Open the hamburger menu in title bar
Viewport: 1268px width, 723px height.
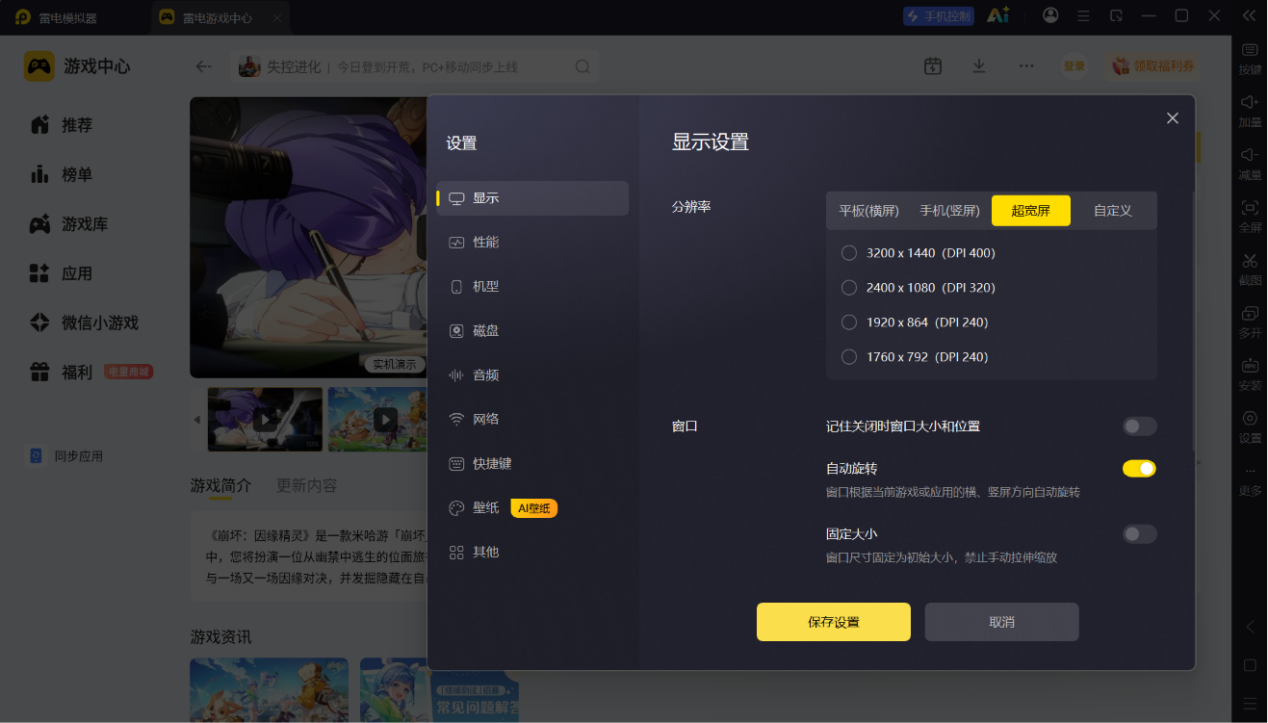click(x=1083, y=16)
